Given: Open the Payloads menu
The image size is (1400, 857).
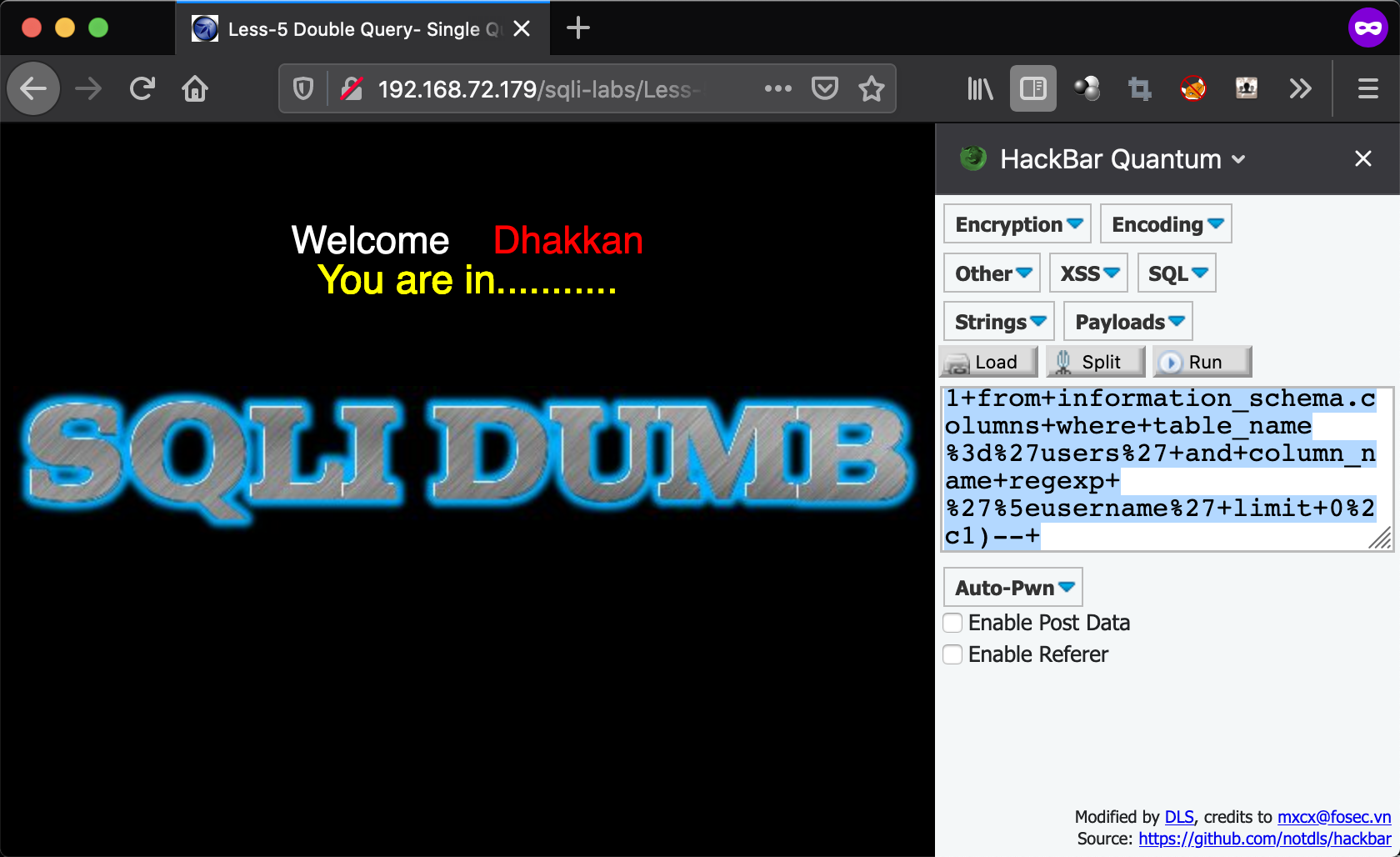Looking at the screenshot, I should pos(1127,322).
